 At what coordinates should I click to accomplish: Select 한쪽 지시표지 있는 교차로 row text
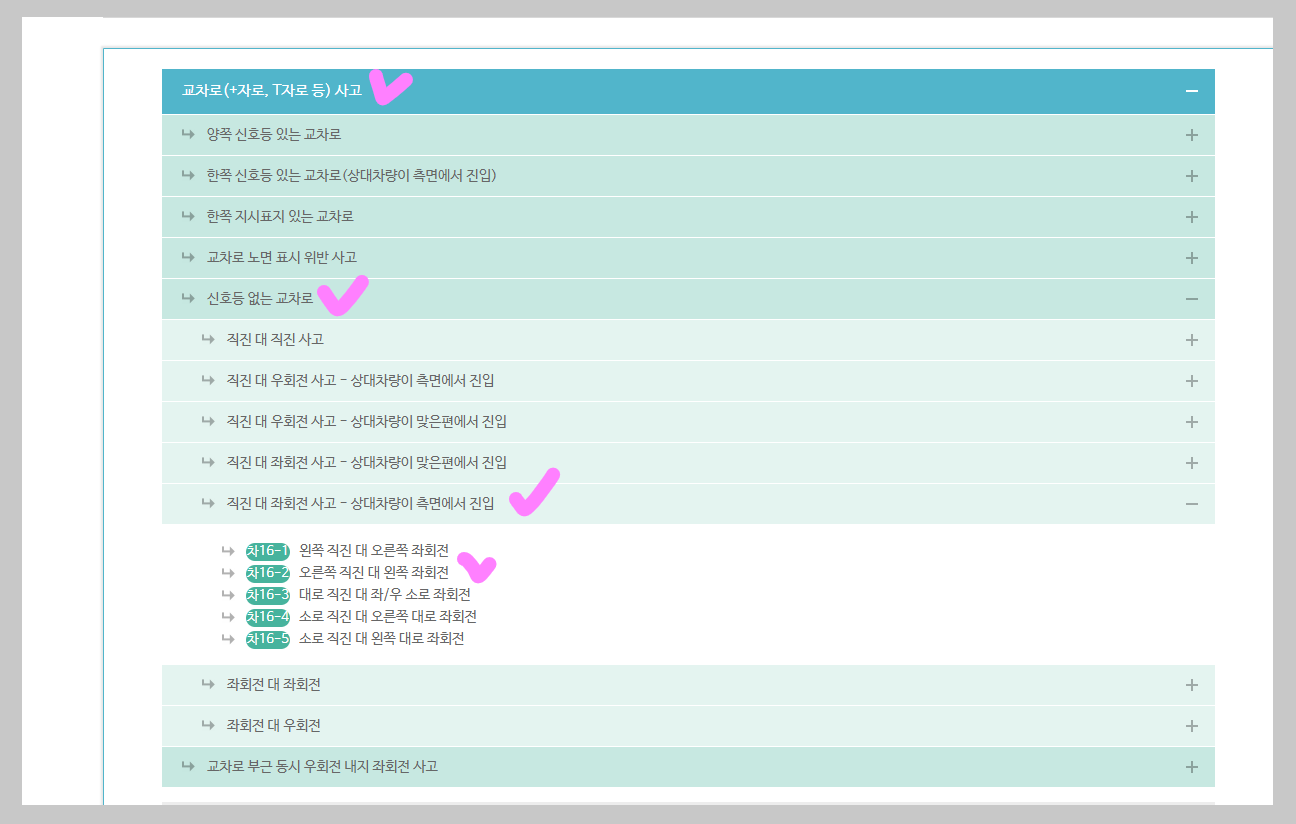pyautogui.click(x=280, y=216)
